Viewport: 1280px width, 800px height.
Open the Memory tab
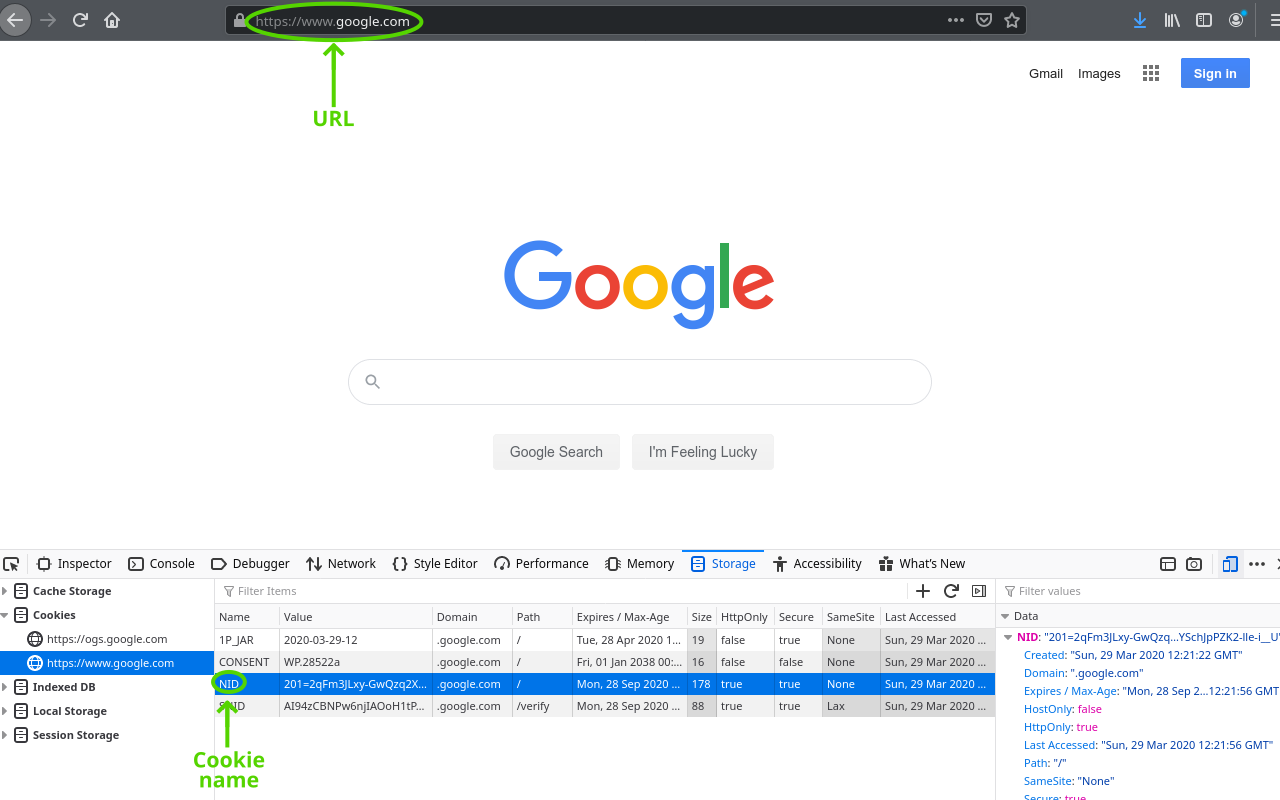(640, 564)
